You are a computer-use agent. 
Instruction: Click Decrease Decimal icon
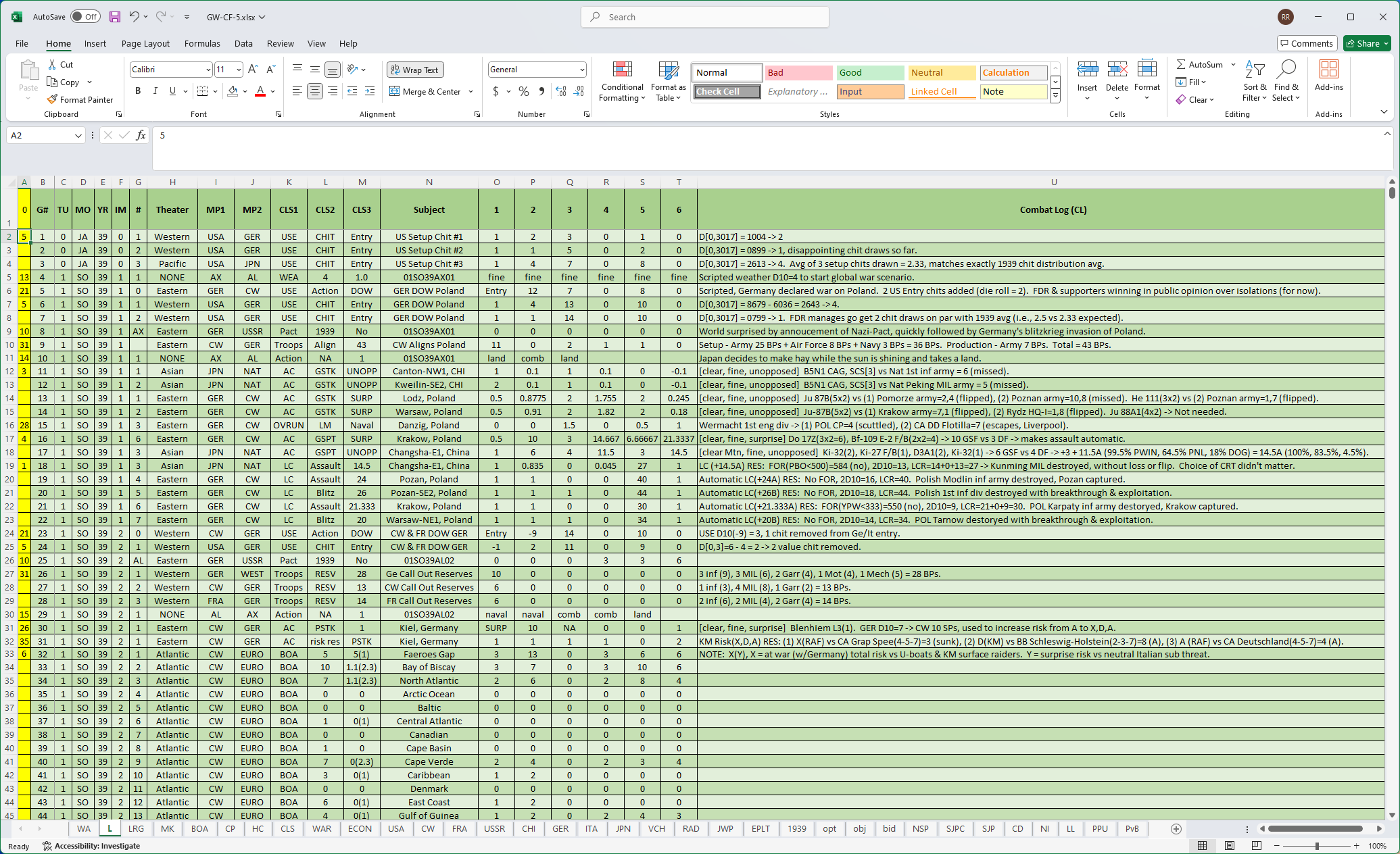579,91
